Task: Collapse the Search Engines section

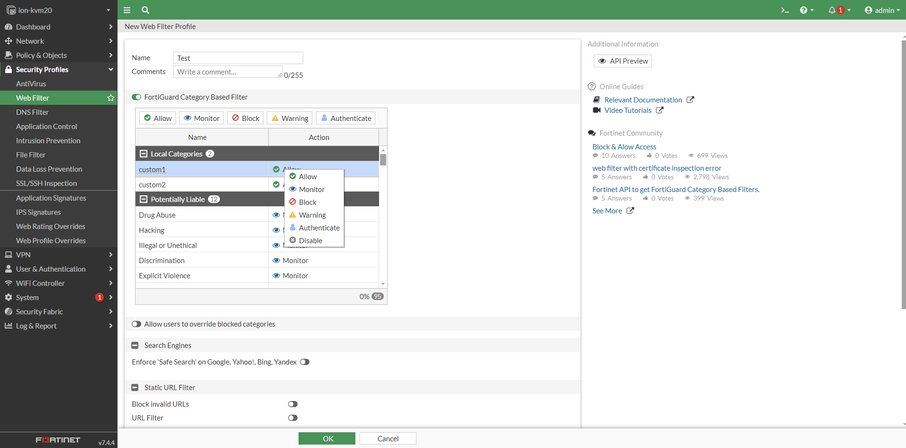Action: click(x=135, y=345)
